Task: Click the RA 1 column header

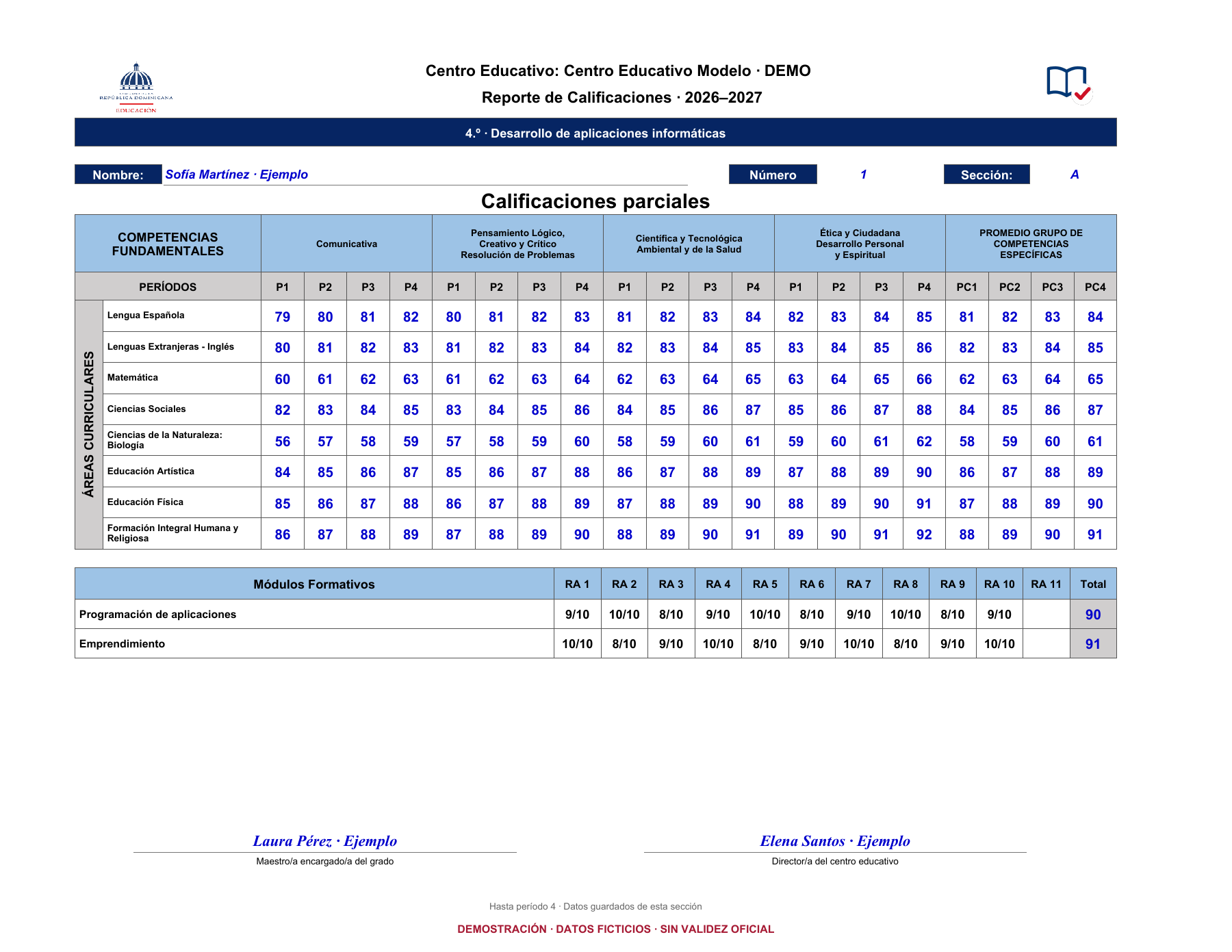Action: [x=577, y=584]
